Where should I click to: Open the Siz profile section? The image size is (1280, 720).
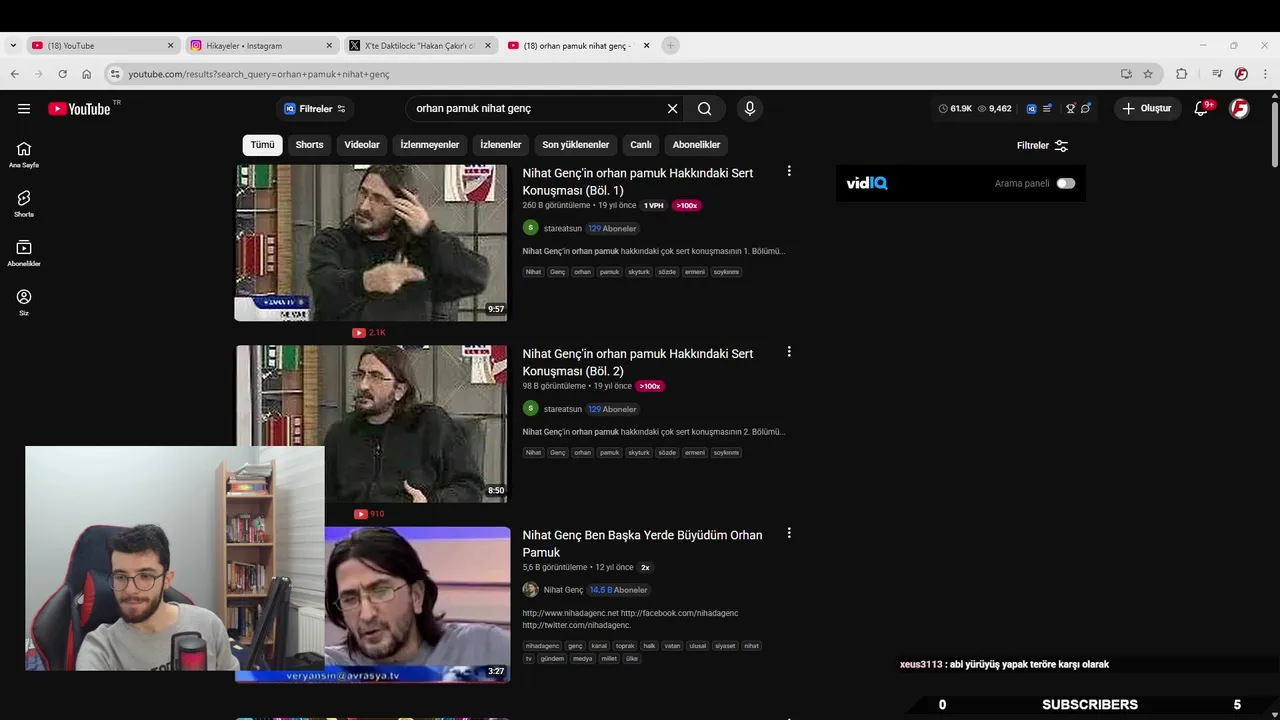pyautogui.click(x=24, y=302)
